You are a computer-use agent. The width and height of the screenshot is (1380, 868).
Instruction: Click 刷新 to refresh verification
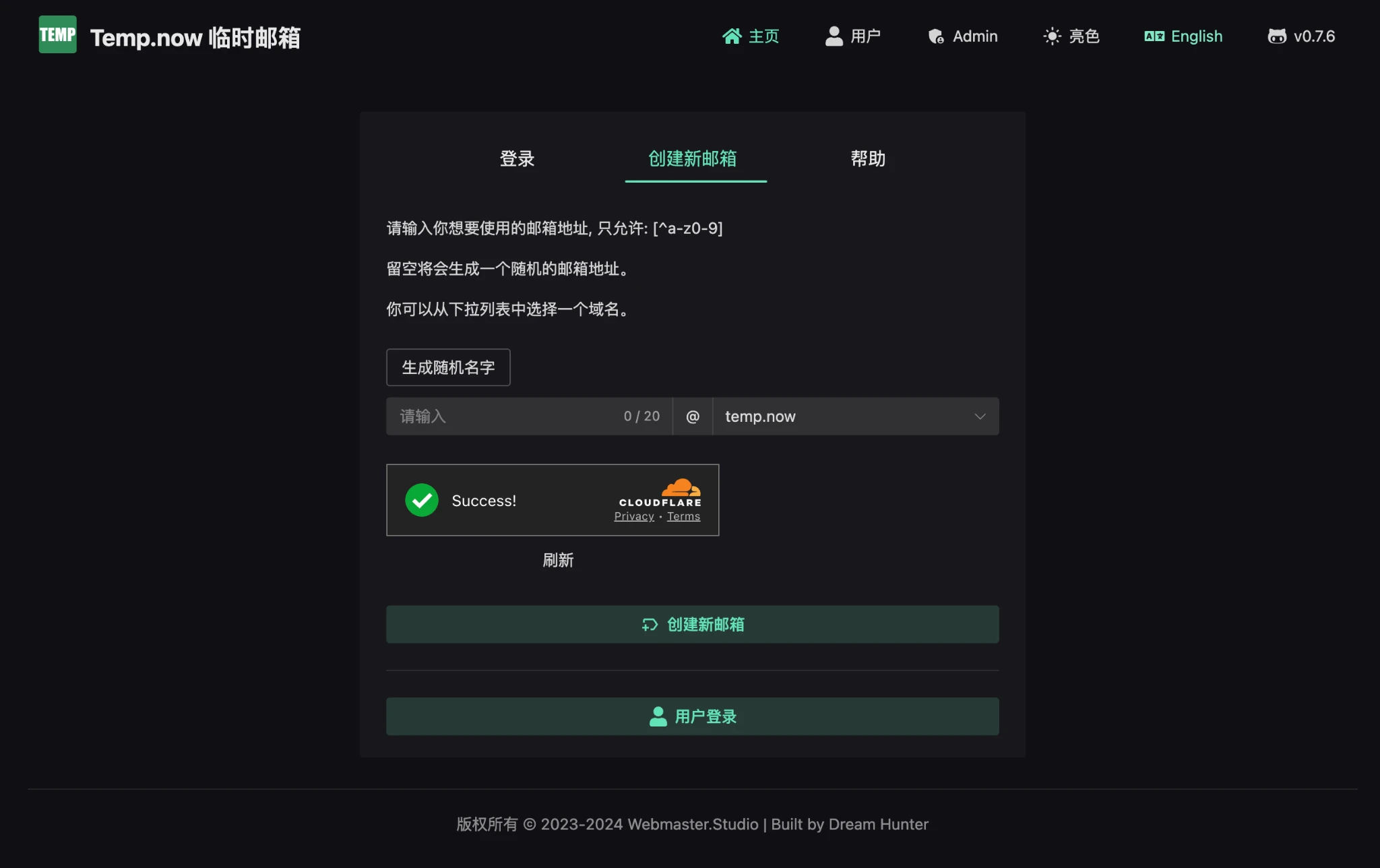(x=558, y=560)
